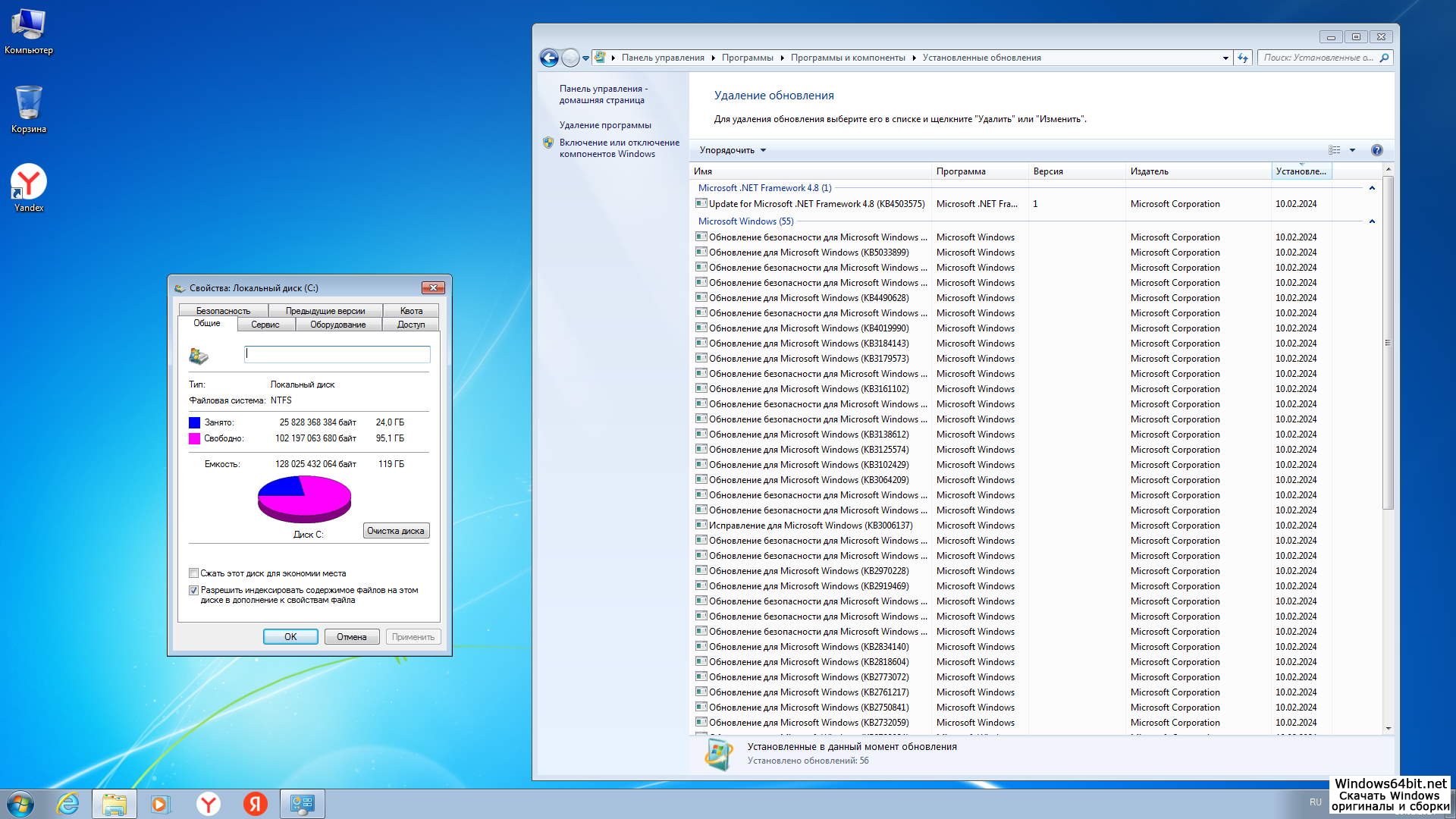Open the Упорядочить dropdown menu
The image size is (1456, 819).
pyautogui.click(x=732, y=150)
